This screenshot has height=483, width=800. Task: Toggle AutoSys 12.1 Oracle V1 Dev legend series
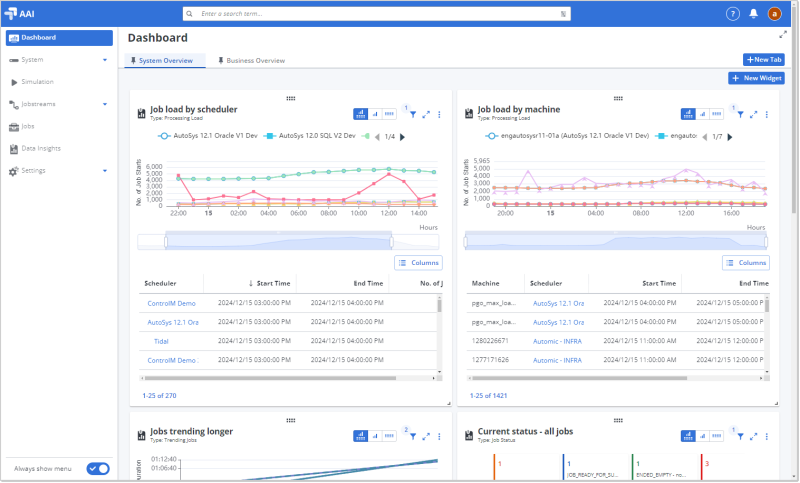(208, 136)
